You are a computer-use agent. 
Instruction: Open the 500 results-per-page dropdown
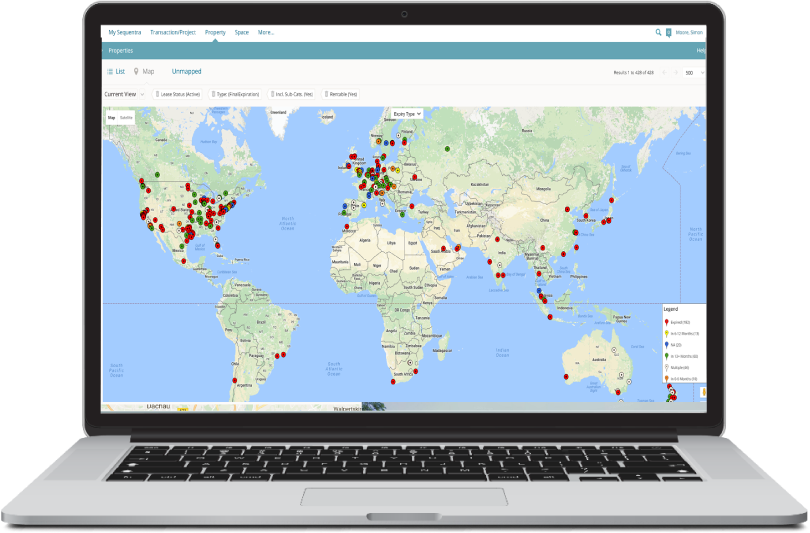(693, 73)
